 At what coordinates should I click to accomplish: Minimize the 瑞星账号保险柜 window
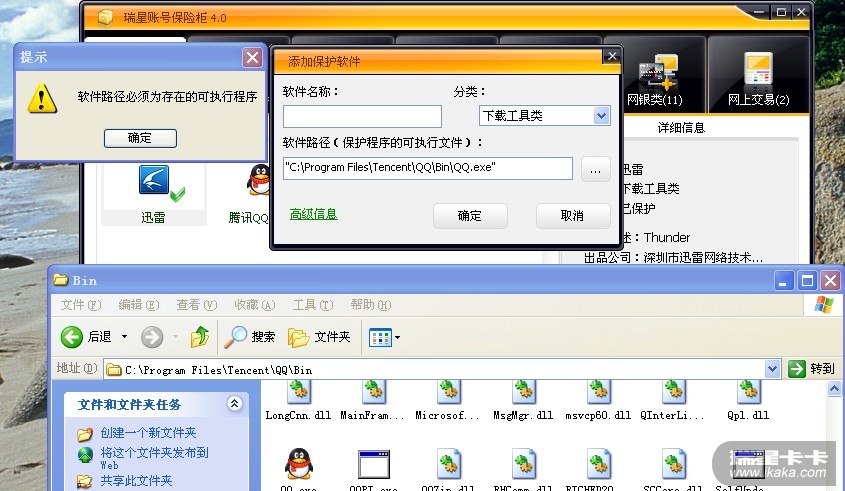(x=759, y=12)
